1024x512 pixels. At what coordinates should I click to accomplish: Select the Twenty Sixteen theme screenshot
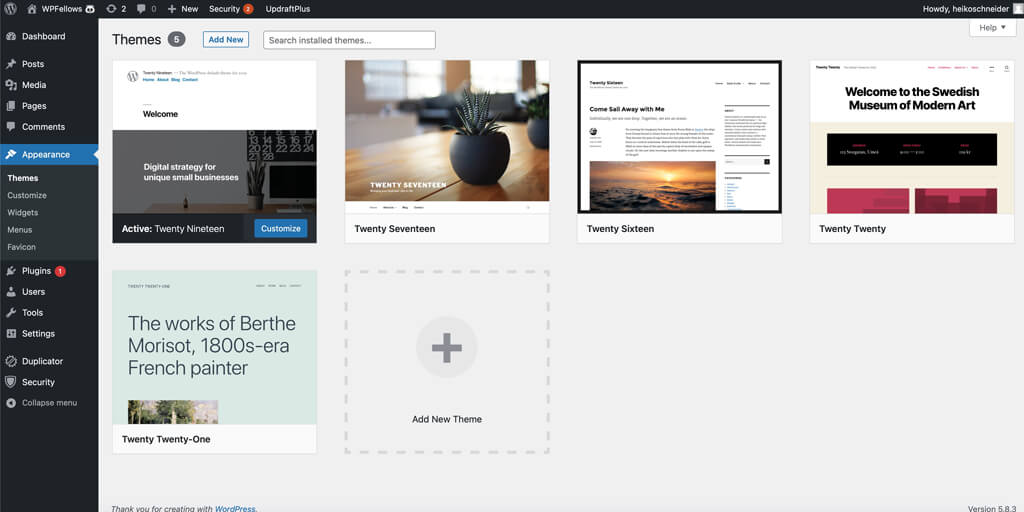point(679,137)
